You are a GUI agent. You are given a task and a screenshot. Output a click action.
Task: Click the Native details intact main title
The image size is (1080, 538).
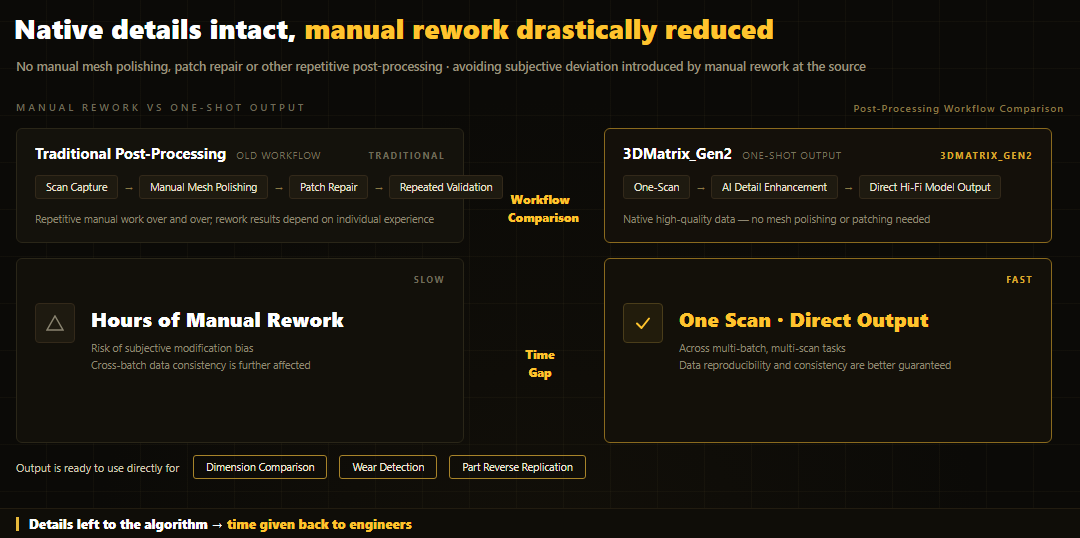(394, 30)
